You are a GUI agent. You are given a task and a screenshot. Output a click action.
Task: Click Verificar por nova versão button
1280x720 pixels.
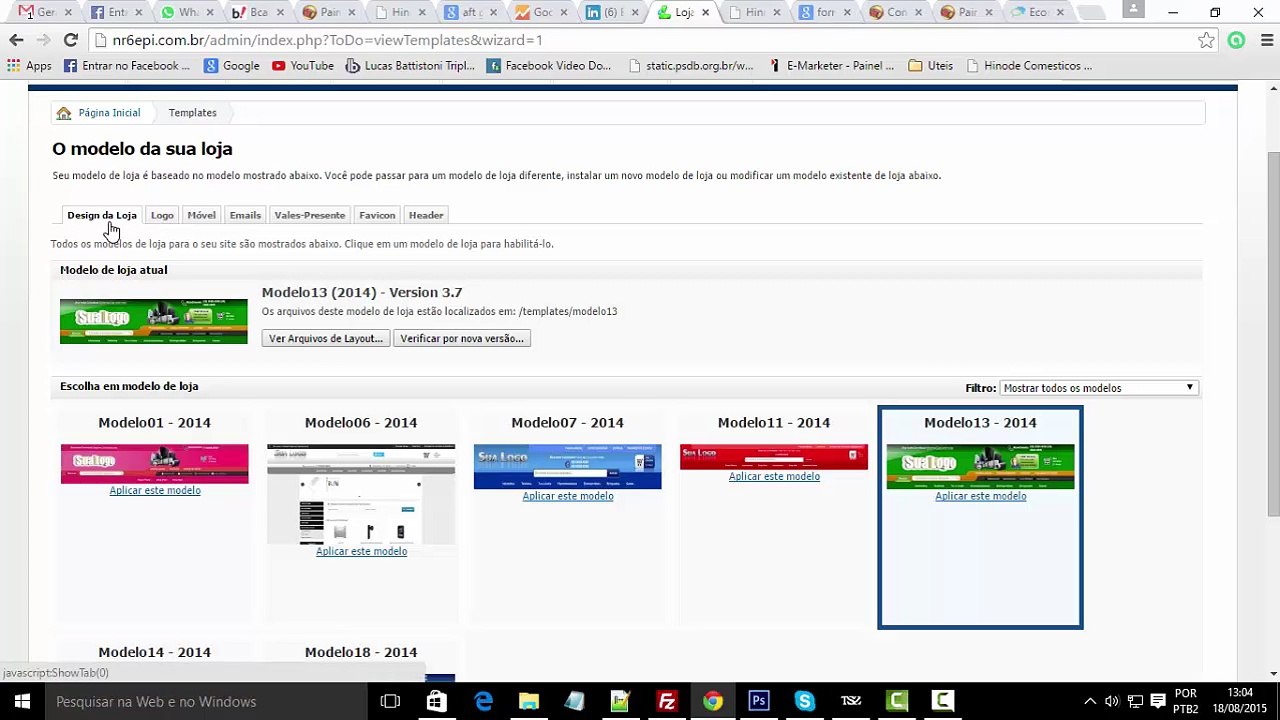pyautogui.click(x=462, y=338)
